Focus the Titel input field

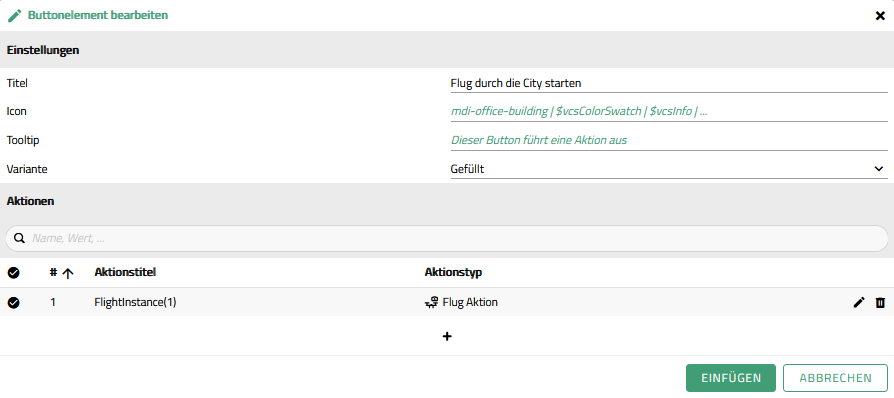tap(669, 83)
